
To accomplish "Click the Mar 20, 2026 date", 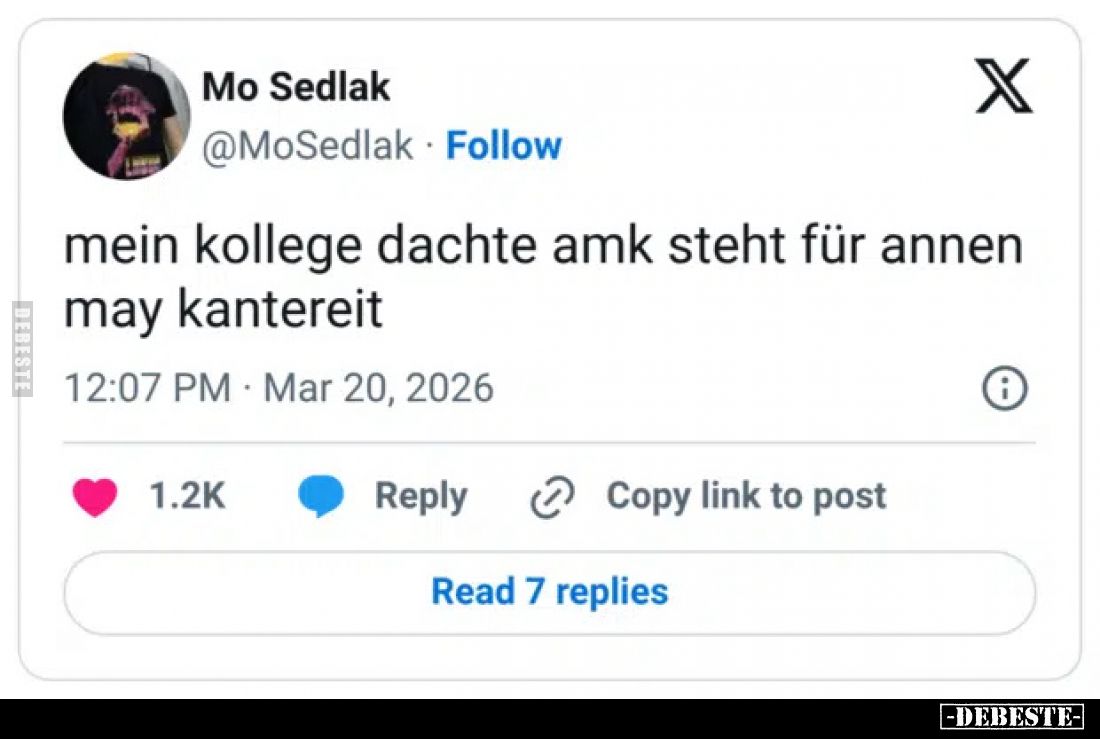I will point(378,388).
